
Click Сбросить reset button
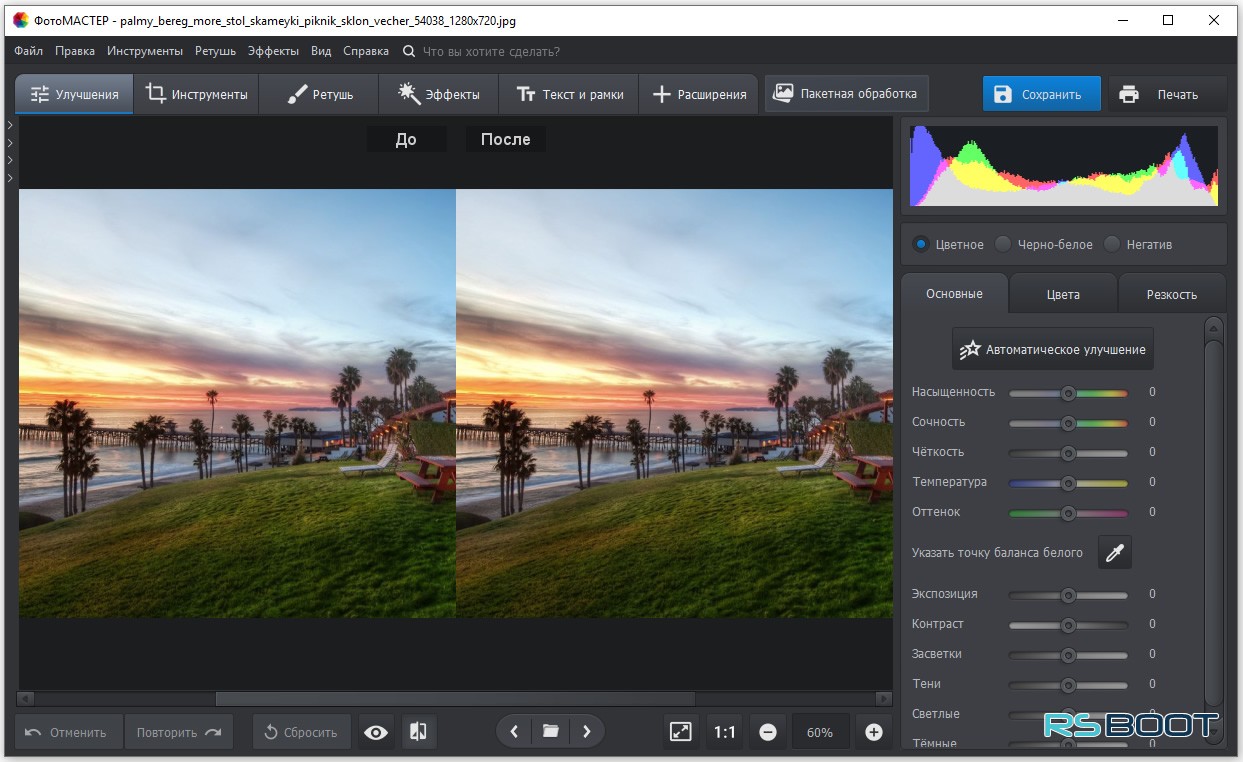click(x=301, y=732)
